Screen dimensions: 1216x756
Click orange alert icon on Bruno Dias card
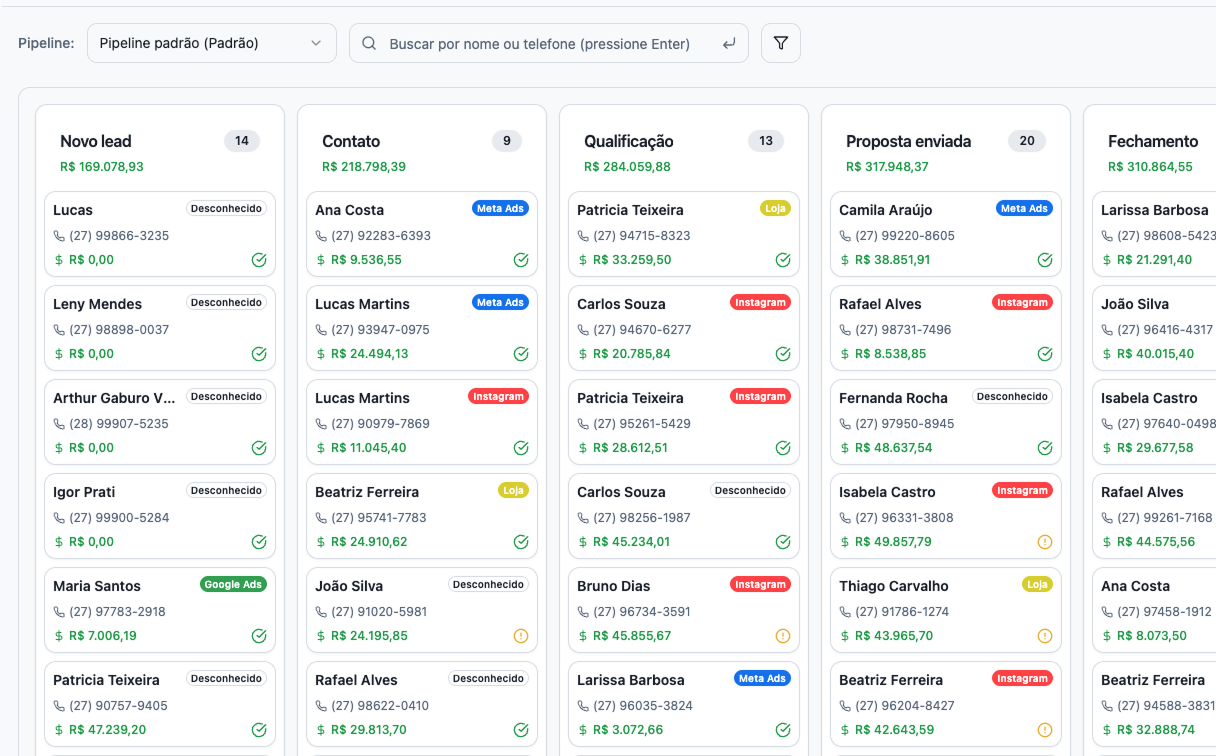[783, 636]
